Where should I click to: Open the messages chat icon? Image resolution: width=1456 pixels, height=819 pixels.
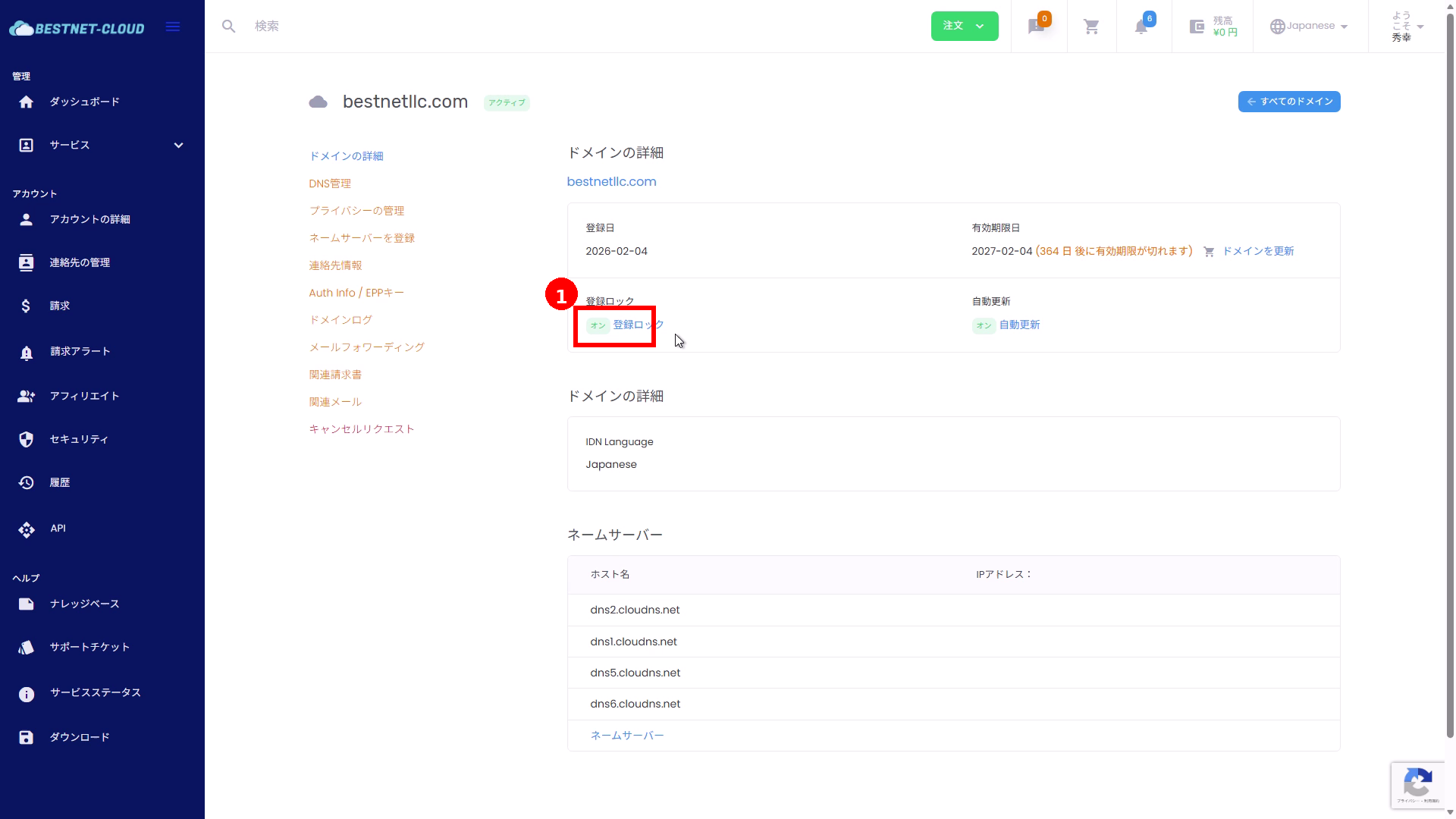(1036, 27)
